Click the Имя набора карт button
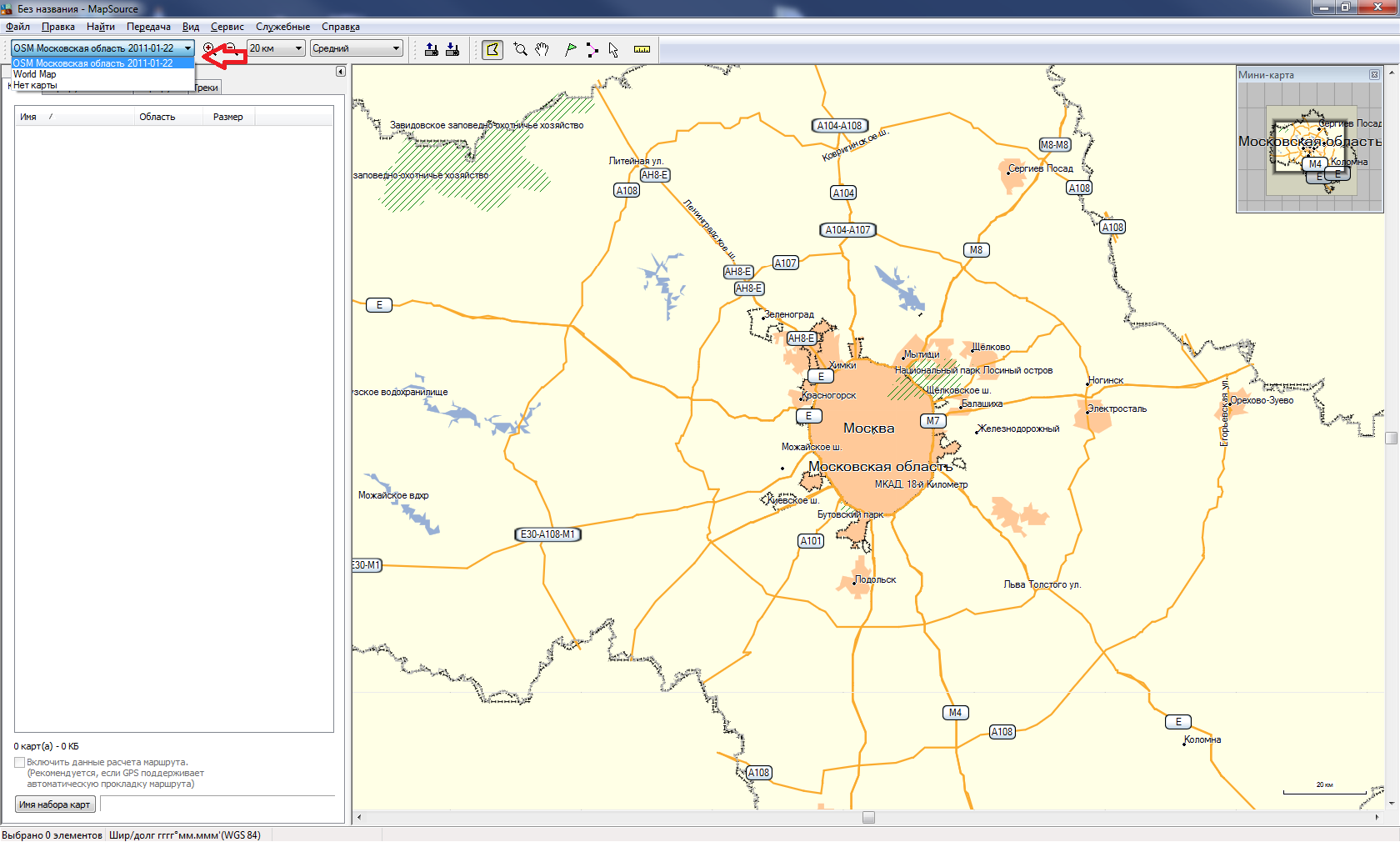The height and width of the screenshot is (842, 1400). click(x=55, y=804)
